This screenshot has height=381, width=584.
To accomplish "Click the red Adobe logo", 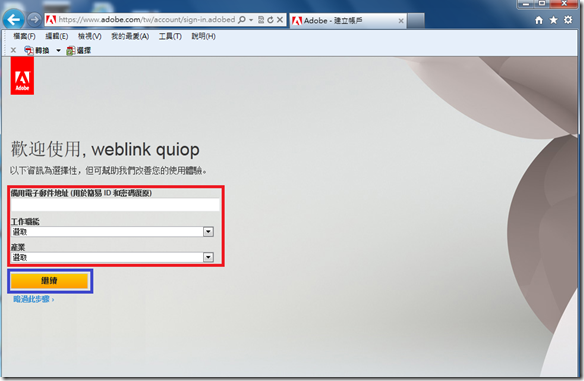I will pos(22,76).
